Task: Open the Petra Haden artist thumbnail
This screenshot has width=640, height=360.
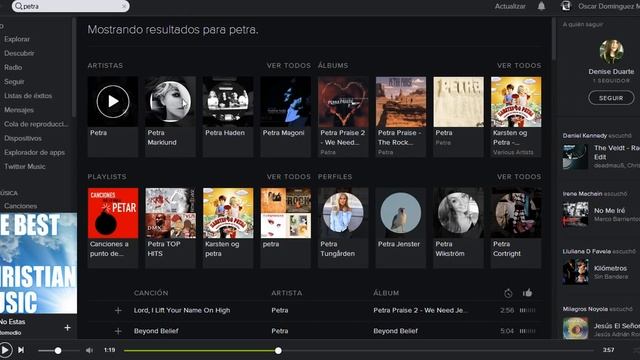Action: point(228,101)
